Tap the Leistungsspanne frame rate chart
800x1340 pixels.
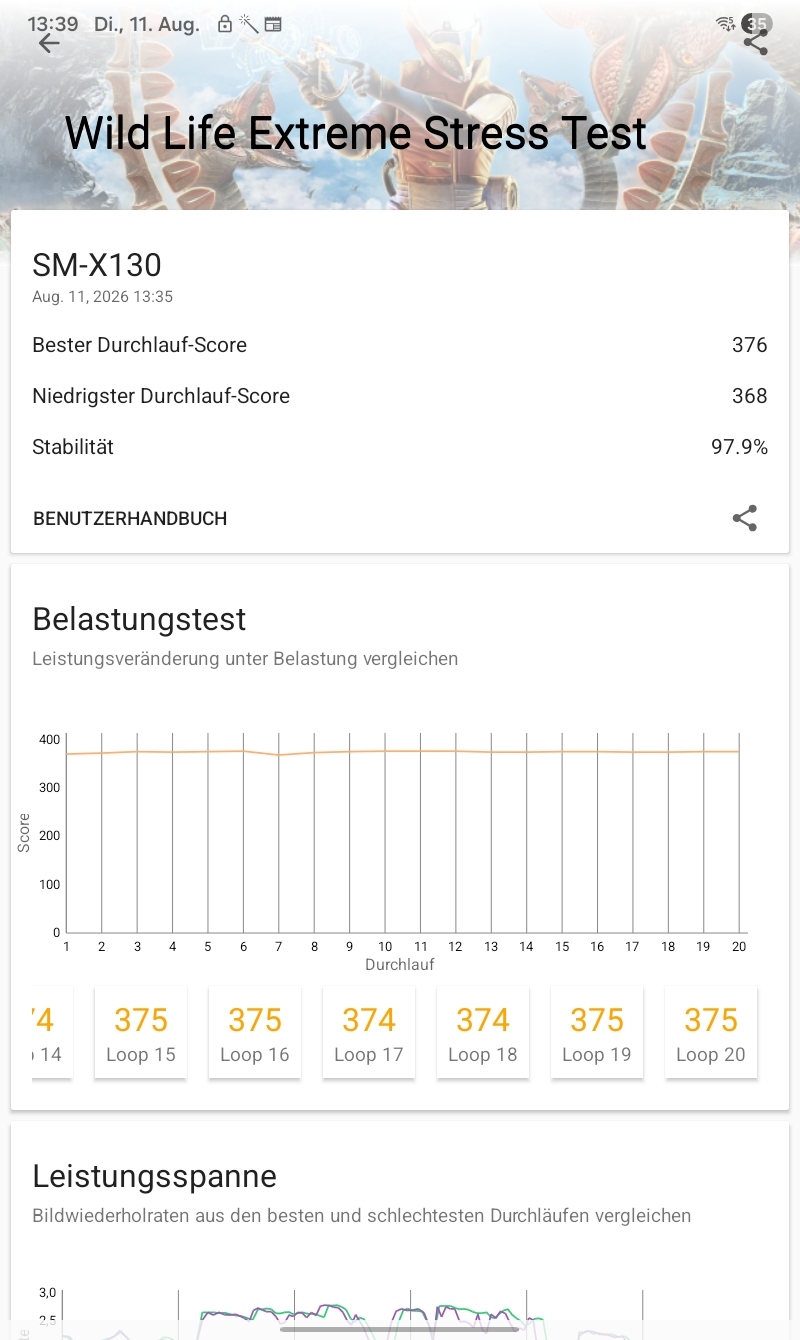click(400, 1313)
